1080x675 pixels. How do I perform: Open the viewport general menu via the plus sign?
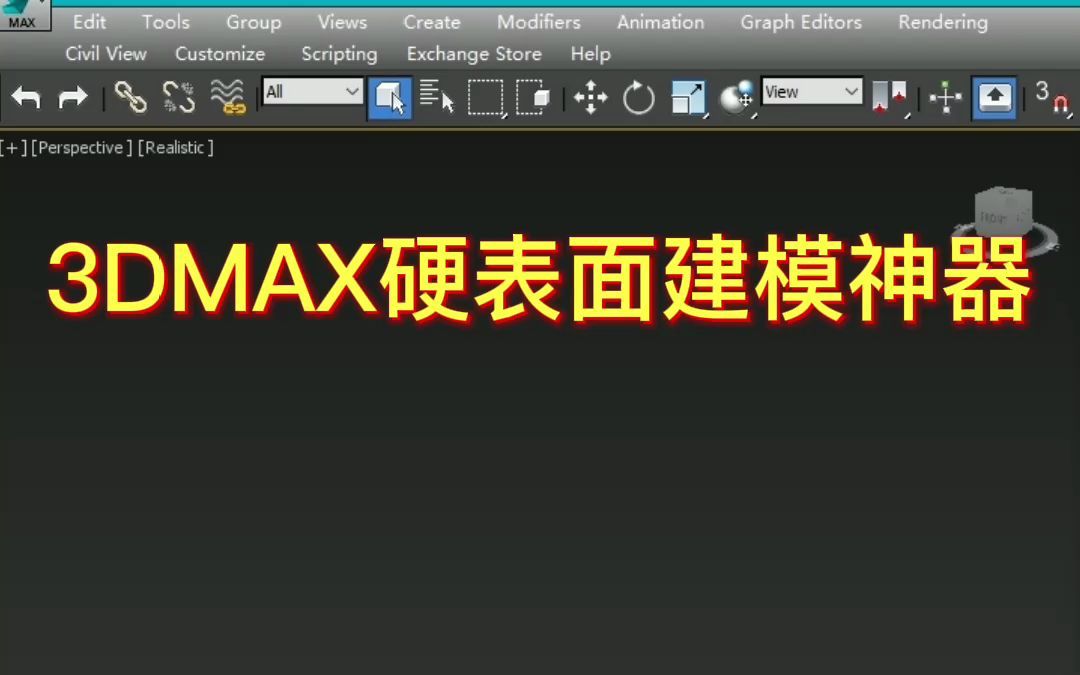click(x=11, y=147)
